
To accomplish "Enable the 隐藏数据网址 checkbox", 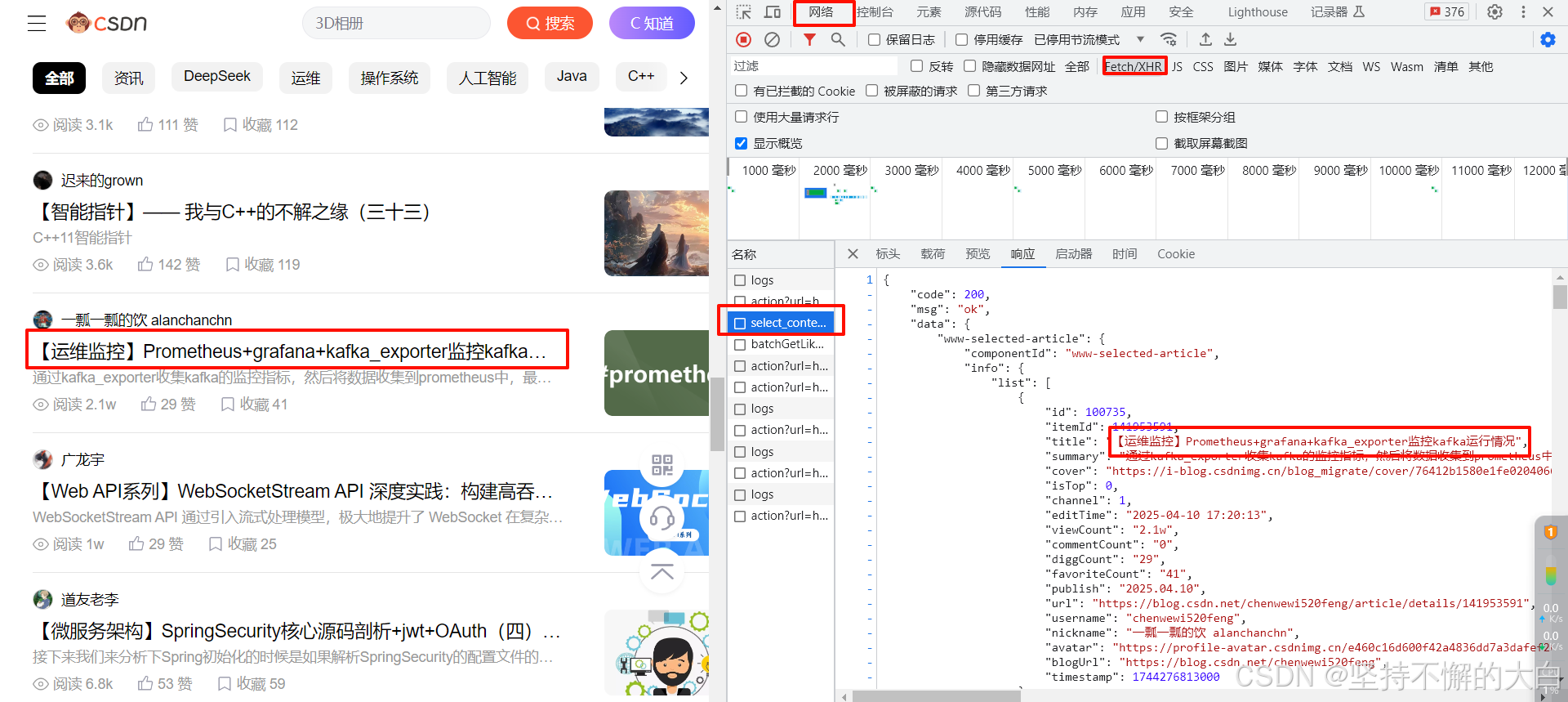I will pos(969,66).
